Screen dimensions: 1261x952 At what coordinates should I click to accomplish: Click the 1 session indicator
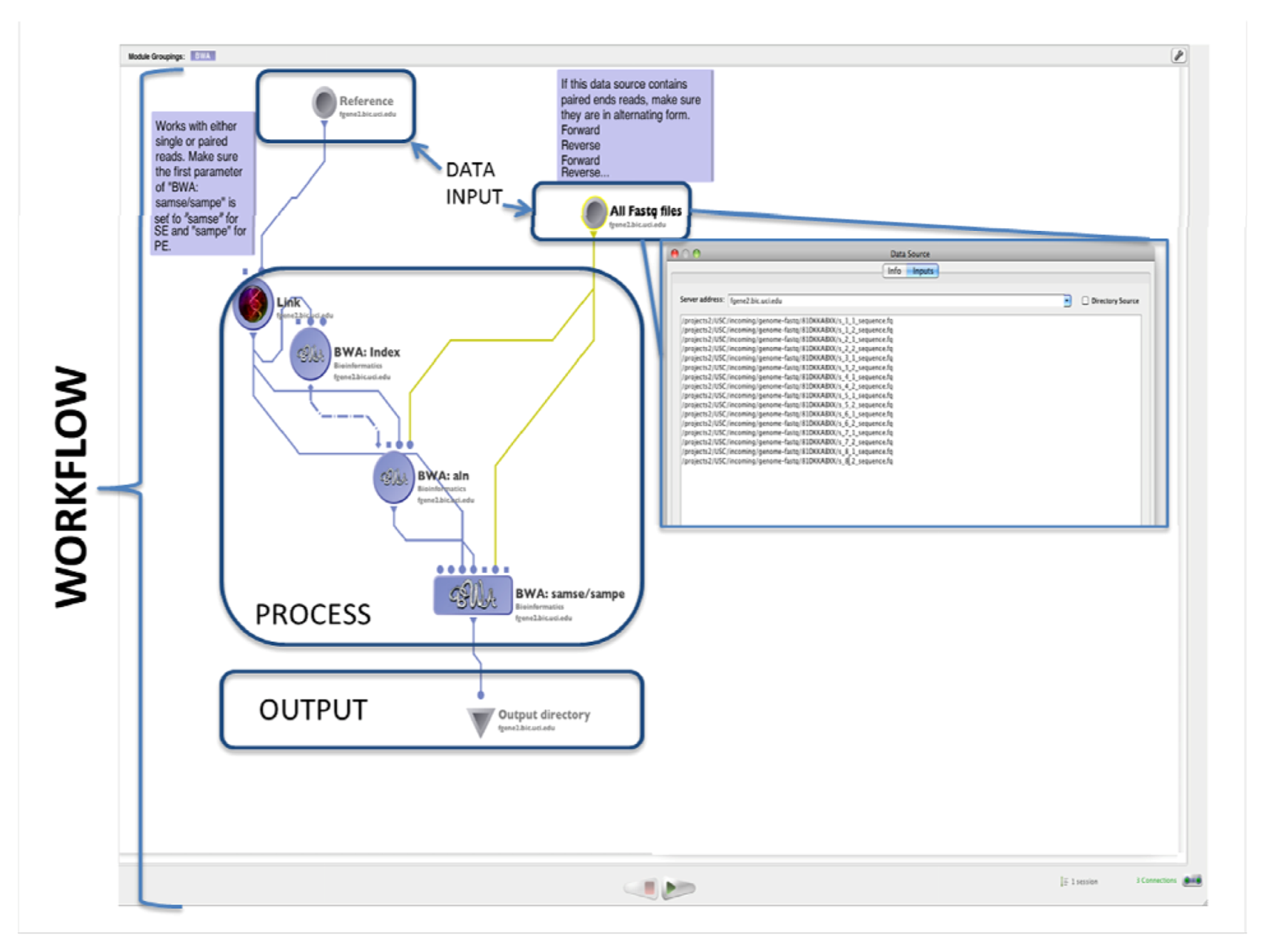coord(1079,881)
